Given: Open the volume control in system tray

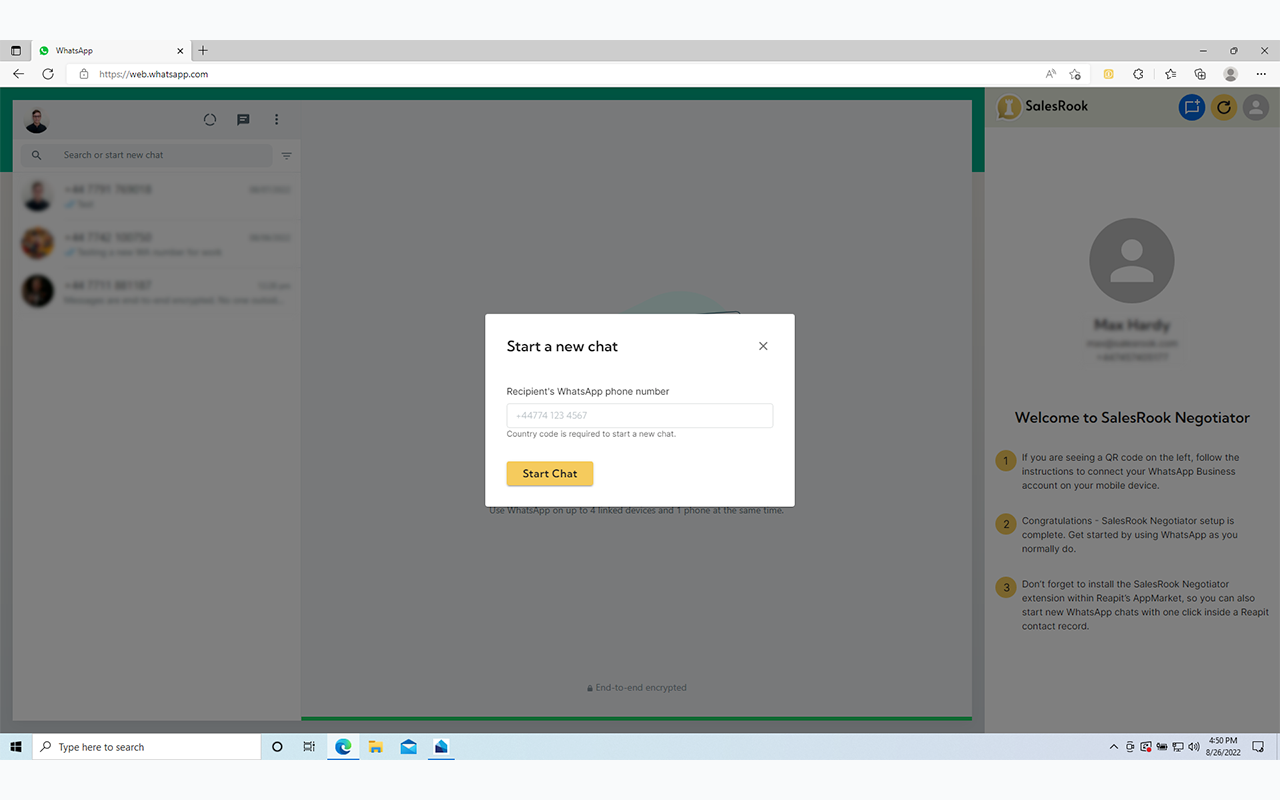Looking at the screenshot, I should coord(1194,747).
